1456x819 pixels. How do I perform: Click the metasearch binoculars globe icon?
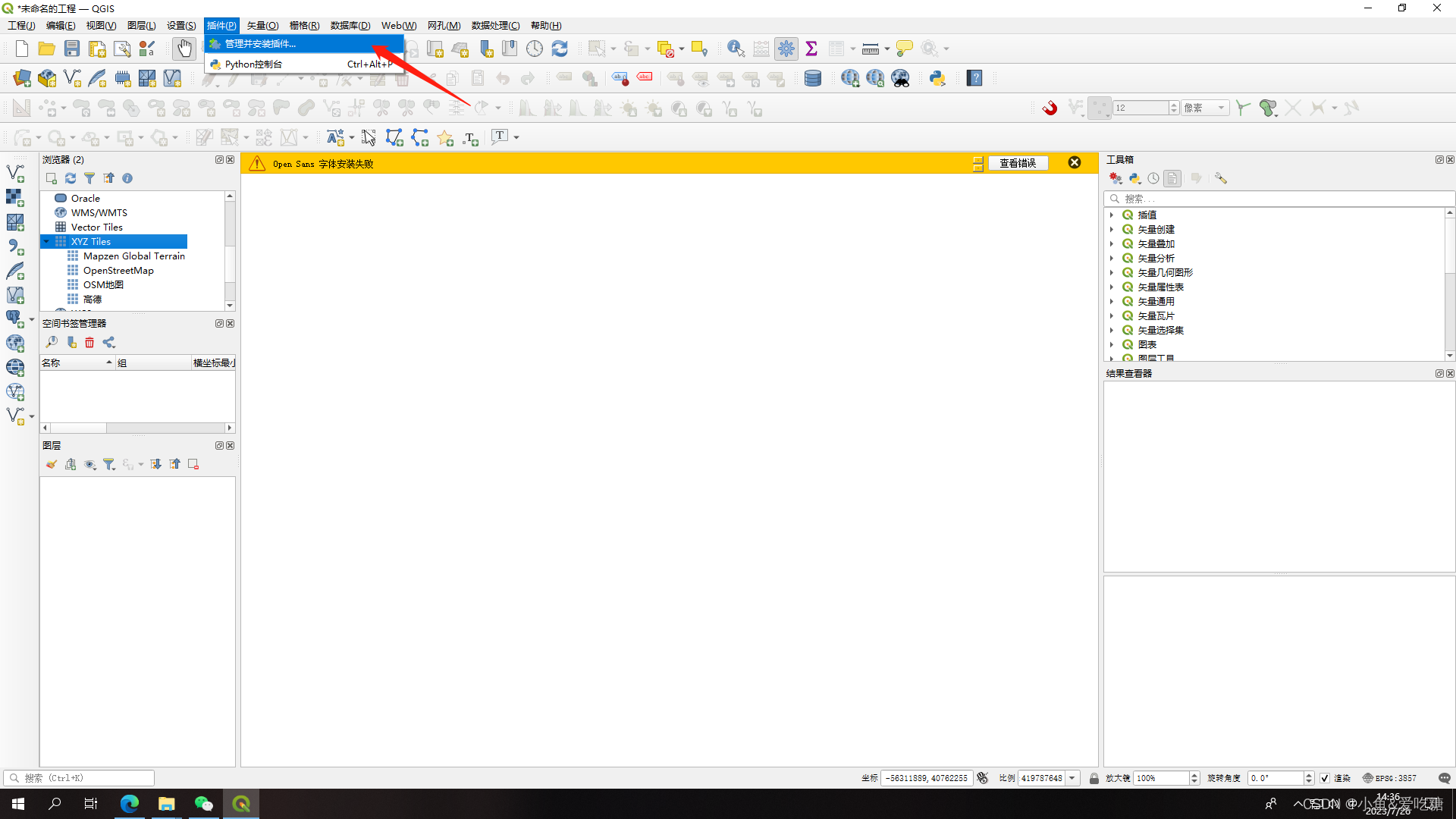900,78
